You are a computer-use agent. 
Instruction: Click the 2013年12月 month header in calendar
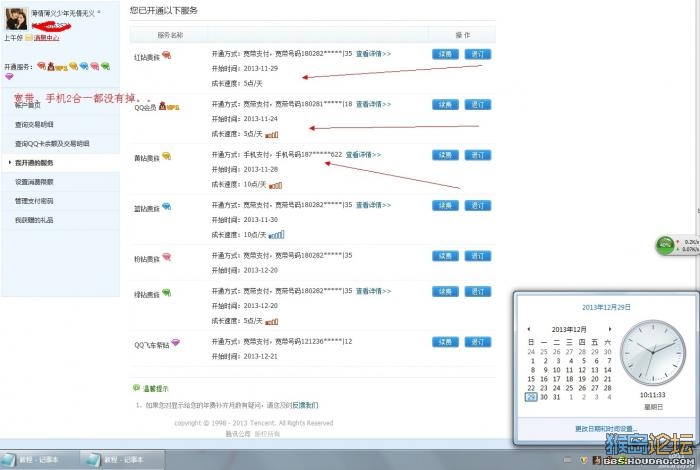(x=569, y=329)
